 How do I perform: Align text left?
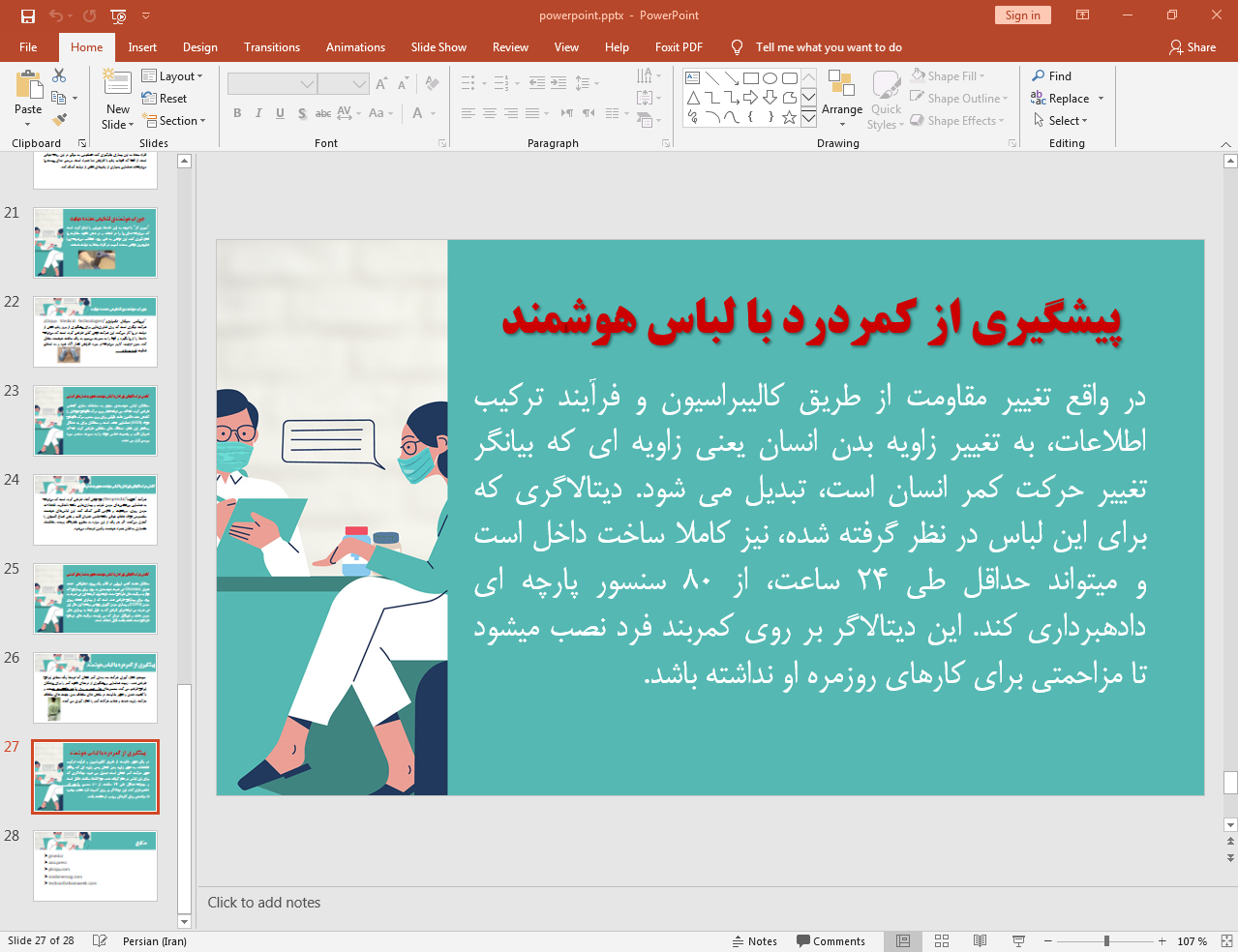click(x=468, y=113)
